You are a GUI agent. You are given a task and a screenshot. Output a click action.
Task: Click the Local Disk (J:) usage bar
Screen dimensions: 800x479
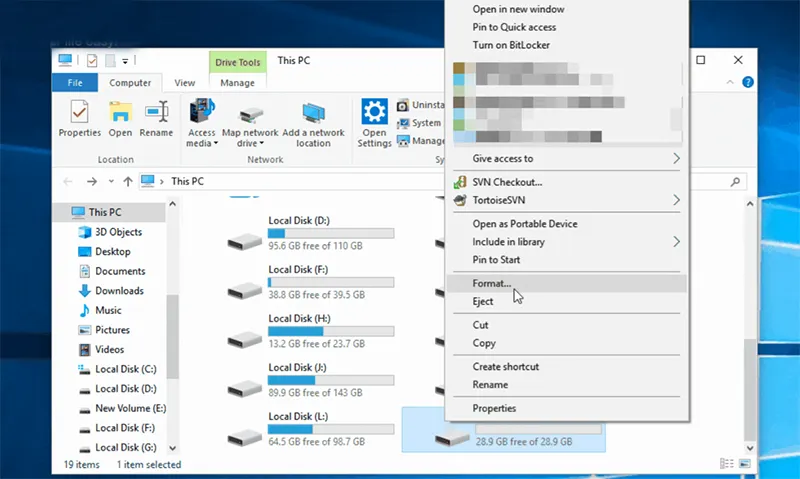click(331, 381)
